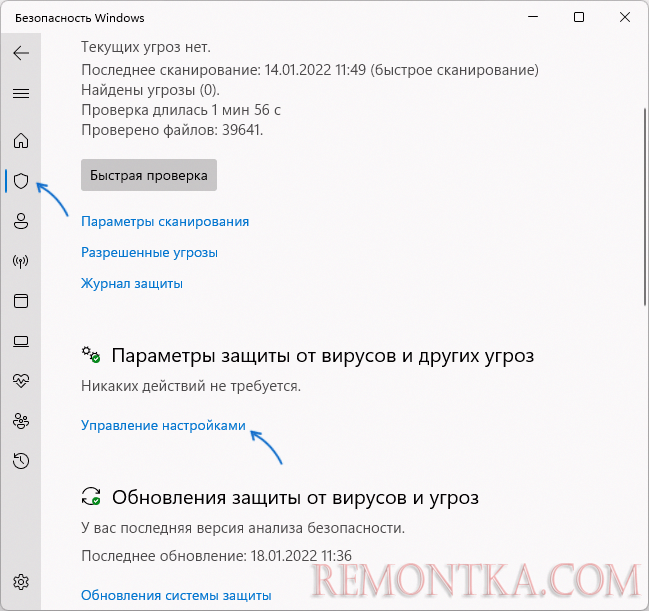Minimize the Безопасность Windows window
The height and width of the screenshot is (611, 649).
coord(533,17)
